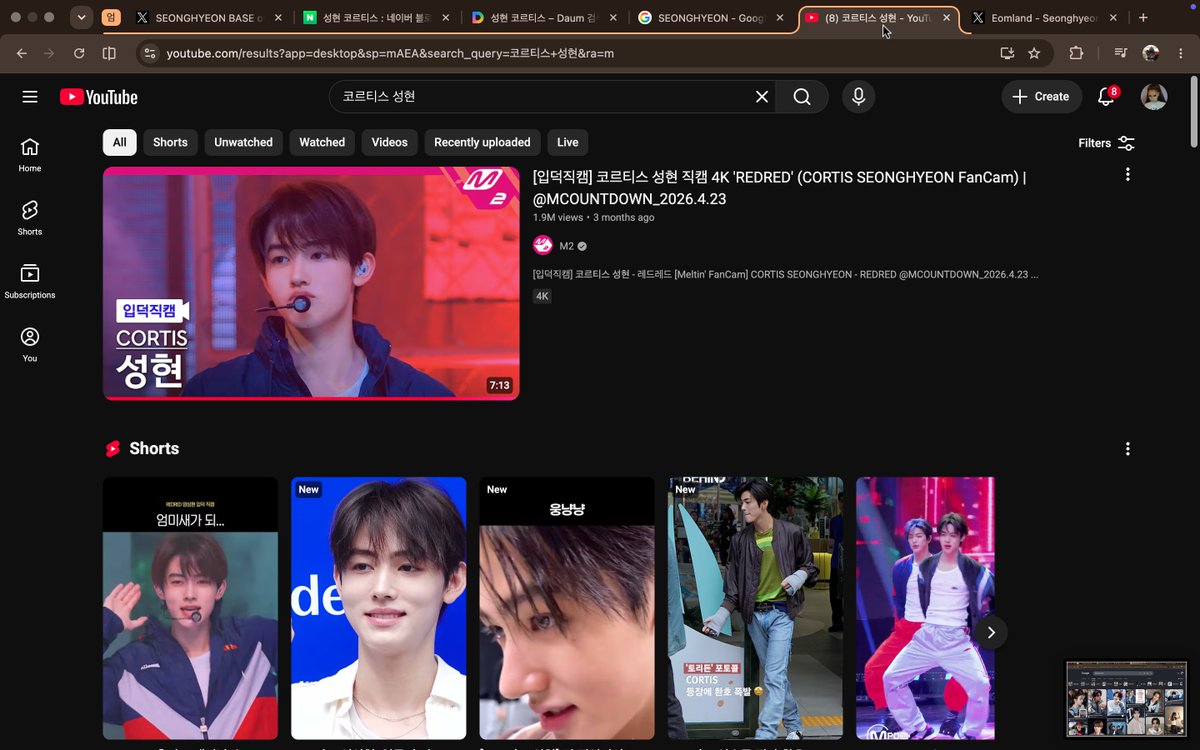Select the Videos filter chip
The height and width of the screenshot is (750, 1200).
[x=390, y=143]
